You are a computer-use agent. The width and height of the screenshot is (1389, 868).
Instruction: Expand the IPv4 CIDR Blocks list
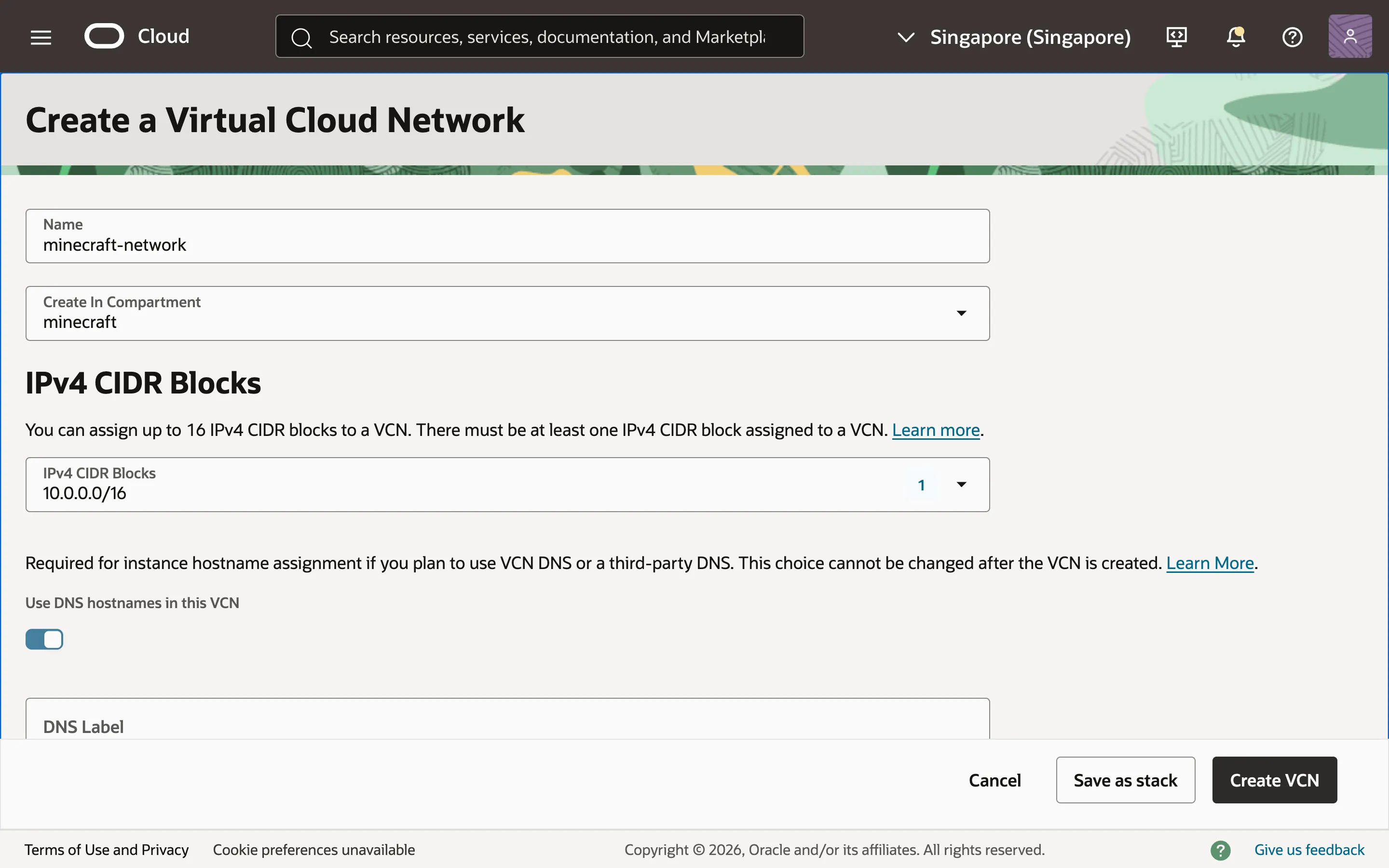coord(961,485)
